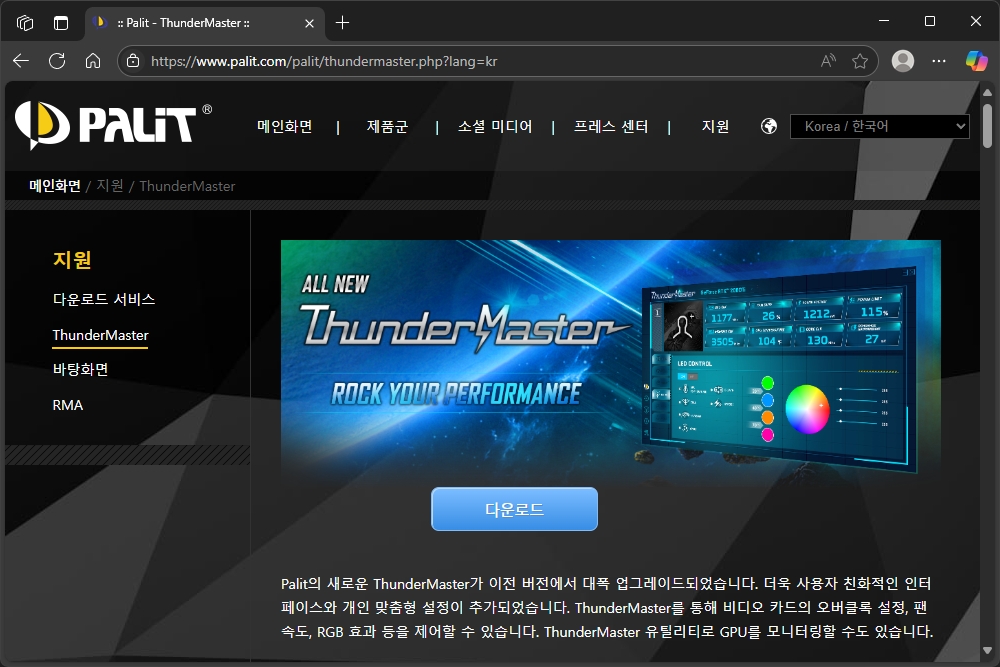
Task: Click the blue 다운로드 button
Action: click(x=515, y=509)
